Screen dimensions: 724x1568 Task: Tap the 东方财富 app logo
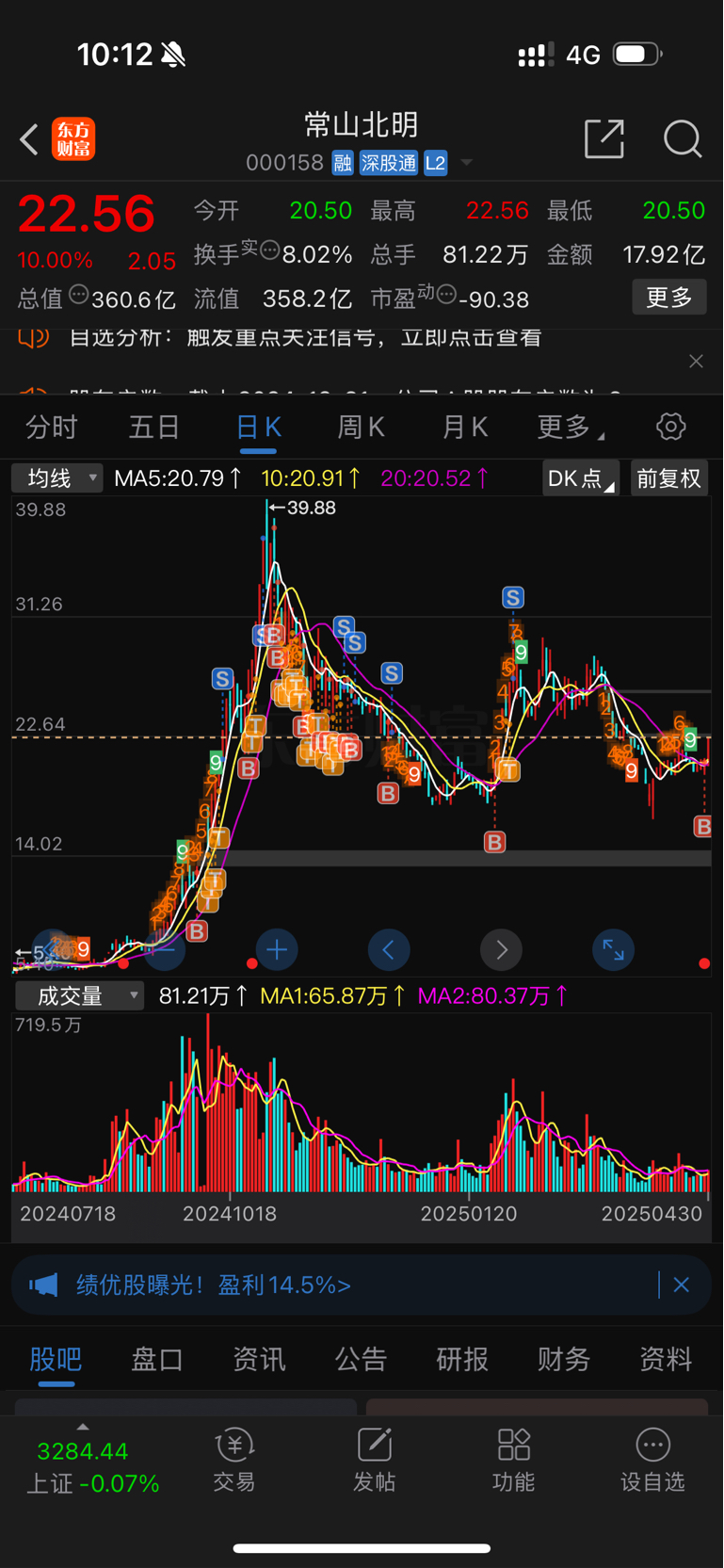[x=73, y=139]
